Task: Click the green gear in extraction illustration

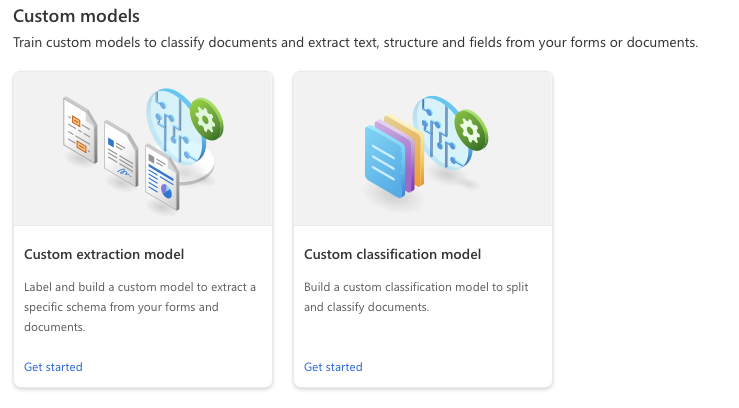Action: pyautogui.click(x=207, y=119)
